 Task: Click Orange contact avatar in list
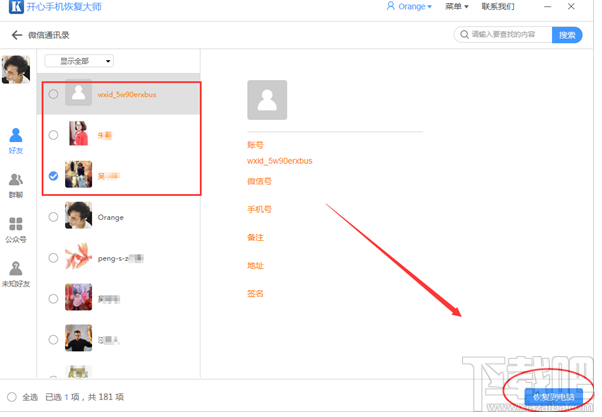point(78,215)
